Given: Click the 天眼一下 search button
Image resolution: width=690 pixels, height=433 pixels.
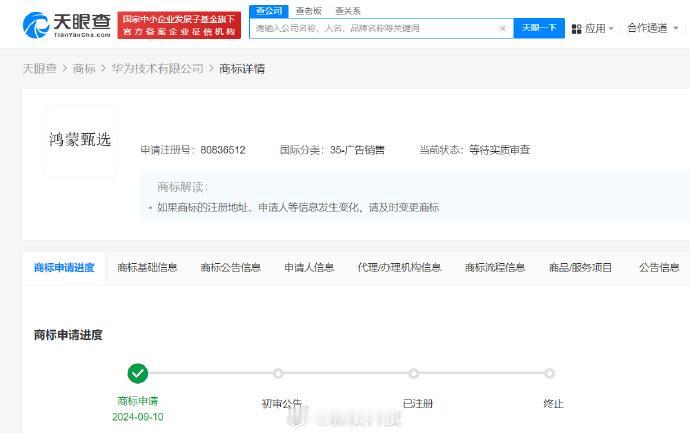Looking at the screenshot, I should [x=539, y=28].
